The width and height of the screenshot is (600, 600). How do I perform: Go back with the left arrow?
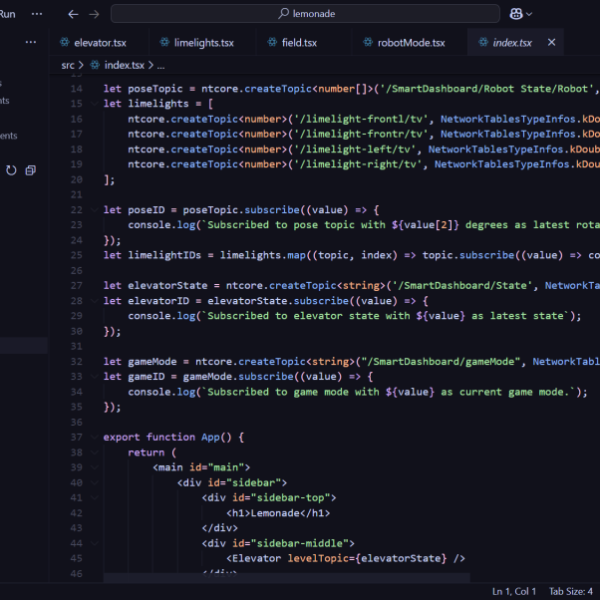pos(73,15)
